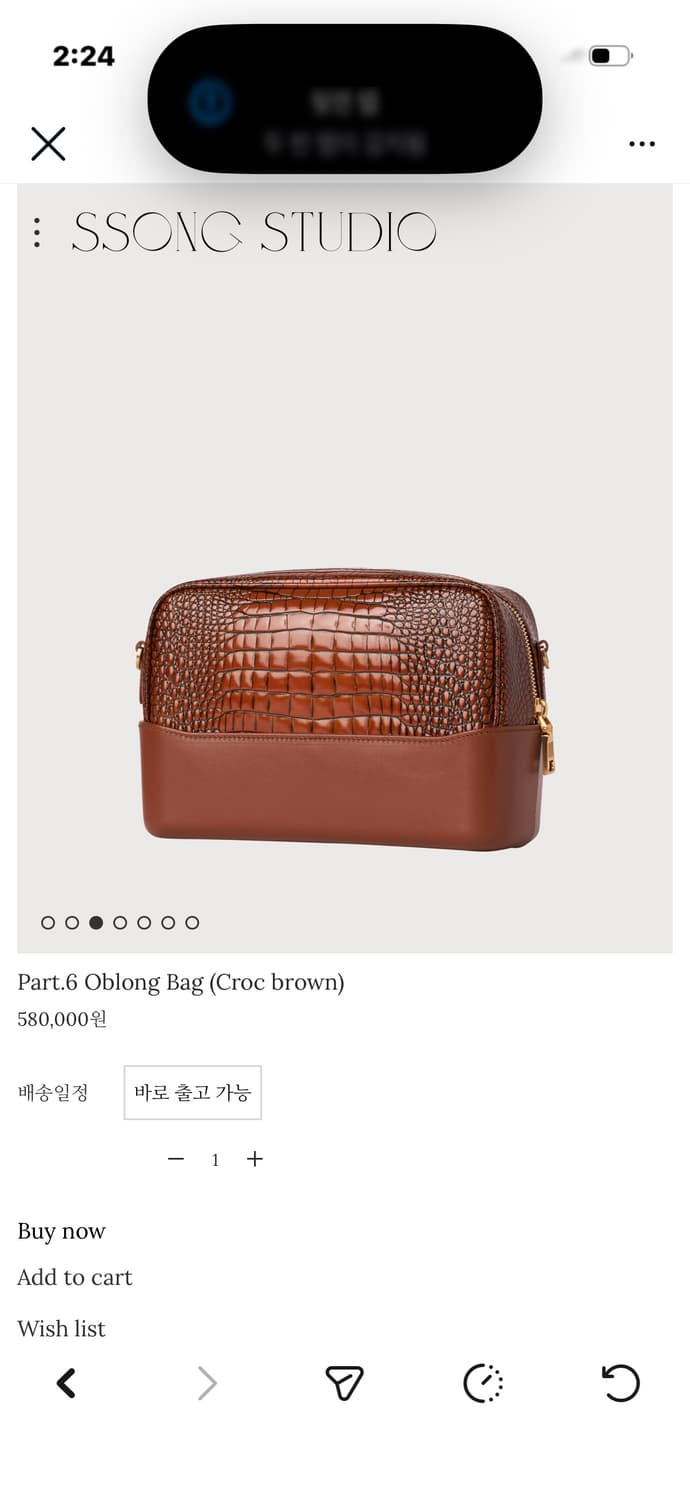Viewport: 690px width, 1500px height.
Task: Decrease quantity with the minus button
Action: pos(176,1159)
